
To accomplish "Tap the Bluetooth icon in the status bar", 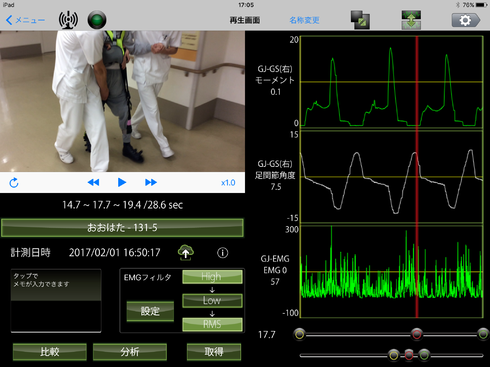I will coord(458,5).
